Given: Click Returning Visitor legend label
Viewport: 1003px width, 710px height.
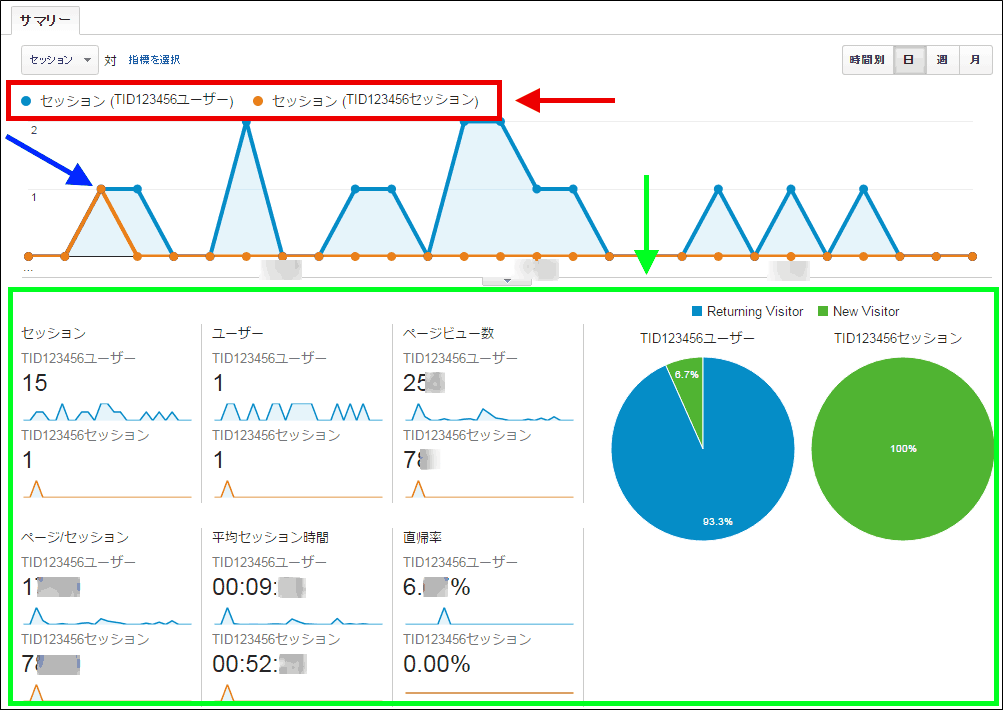Looking at the screenshot, I should pos(755,312).
